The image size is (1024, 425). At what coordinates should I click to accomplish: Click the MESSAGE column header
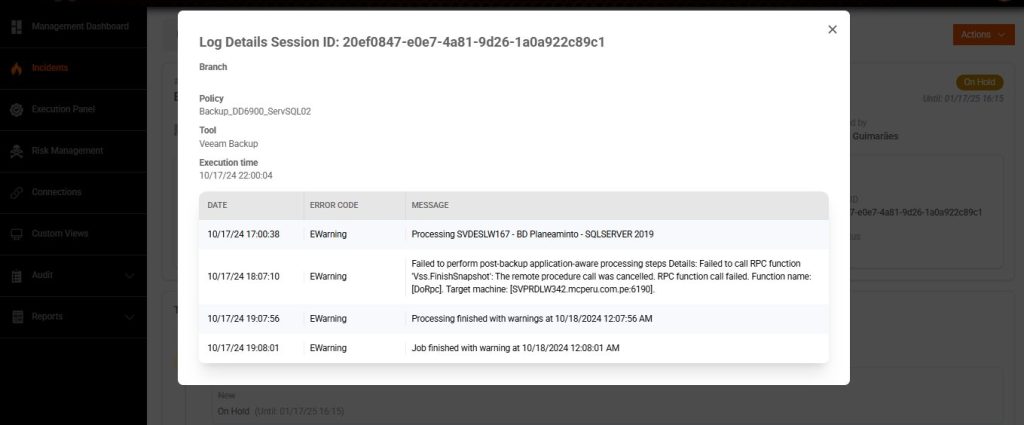[x=430, y=205]
